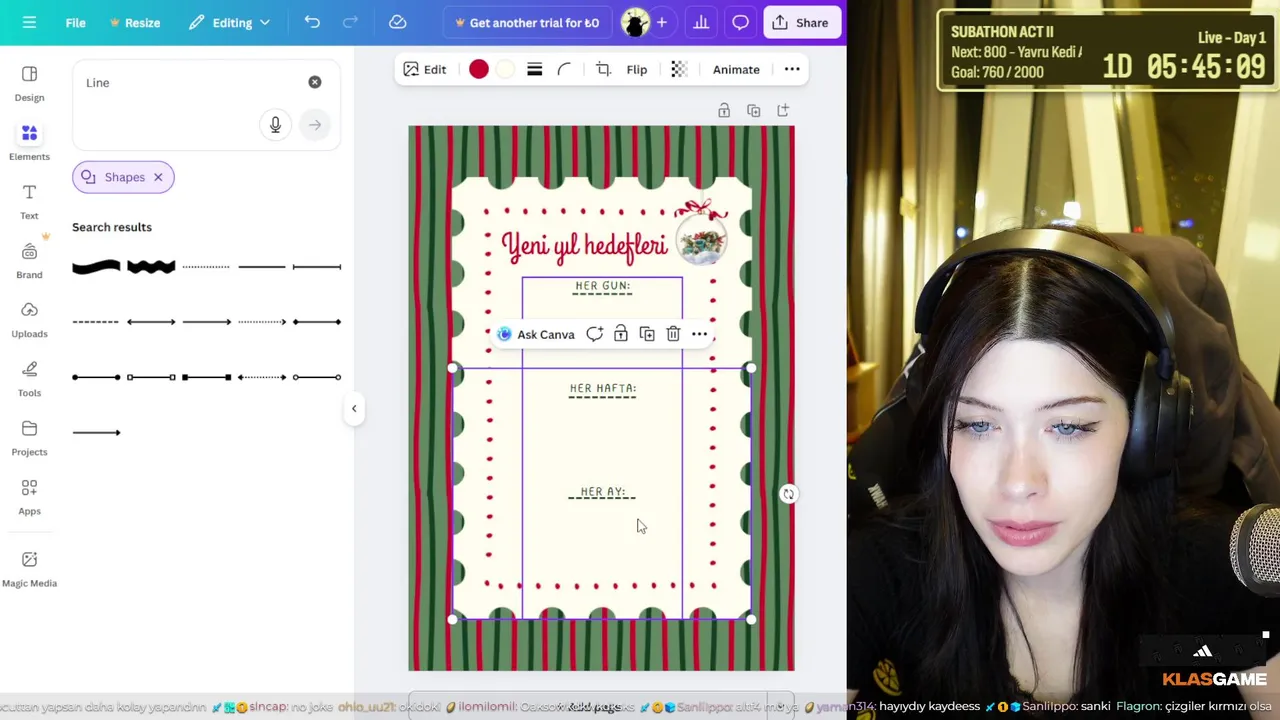Screen dimensions: 1280x720
Task: Open the hamburger main menu
Action: coord(29,22)
